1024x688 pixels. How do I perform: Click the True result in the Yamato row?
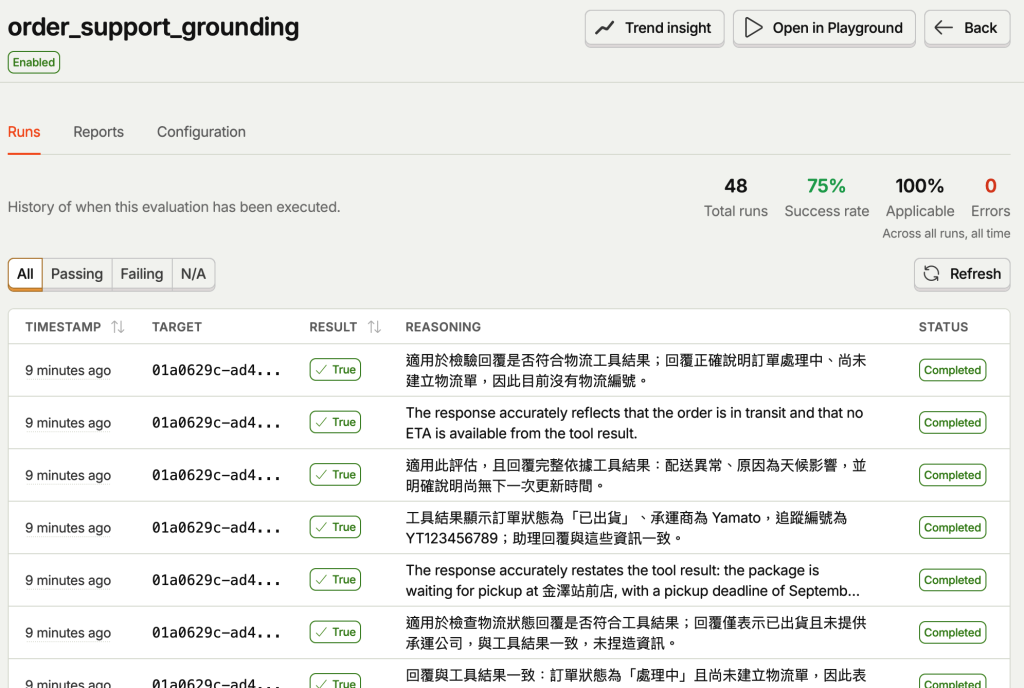[335, 527]
